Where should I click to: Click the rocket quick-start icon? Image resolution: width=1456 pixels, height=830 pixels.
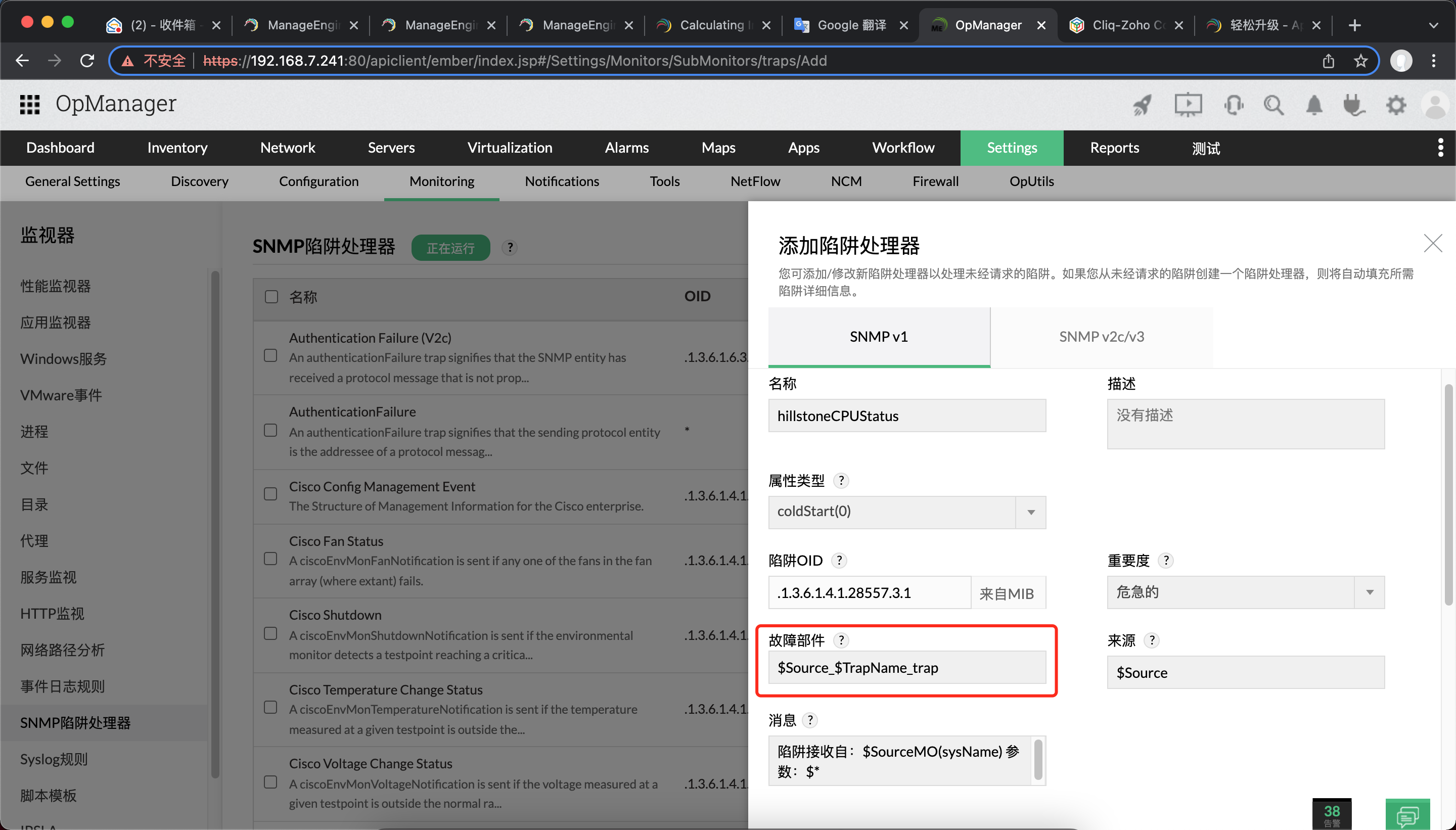click(x=1142, y=105)
